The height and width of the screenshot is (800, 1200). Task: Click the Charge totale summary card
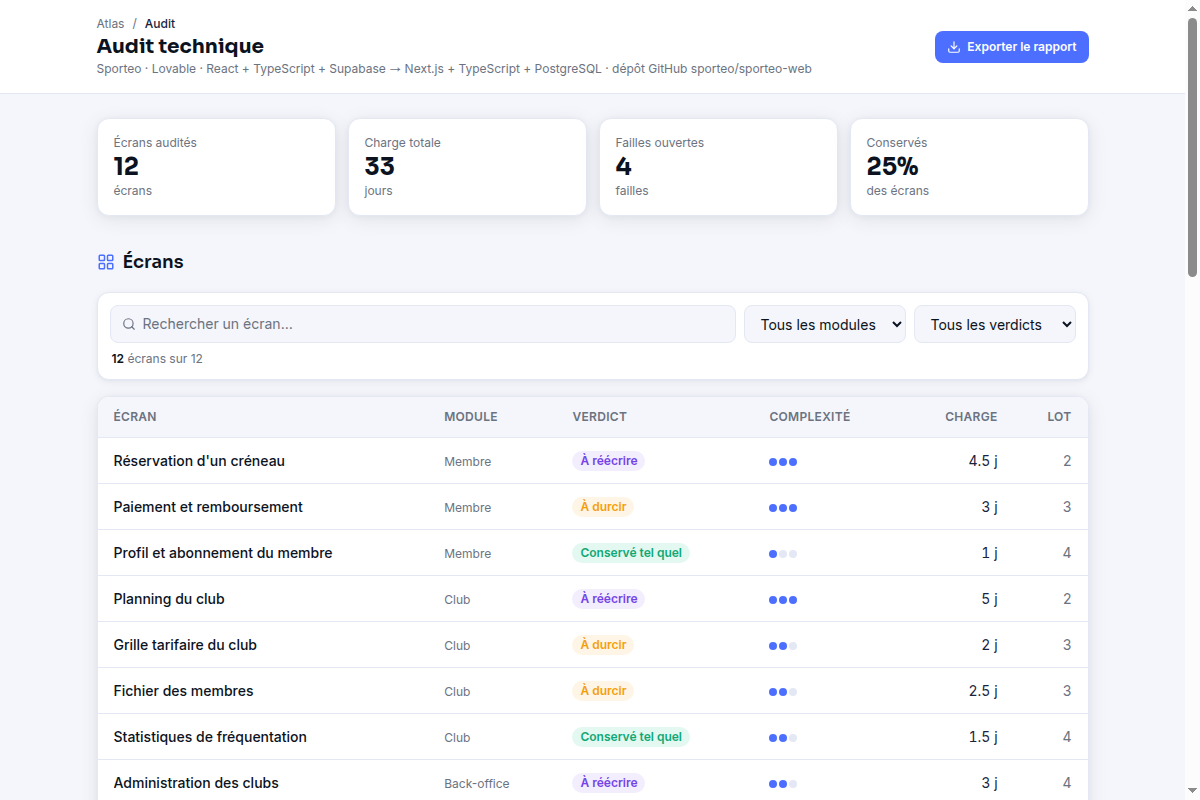pos(467,167)
